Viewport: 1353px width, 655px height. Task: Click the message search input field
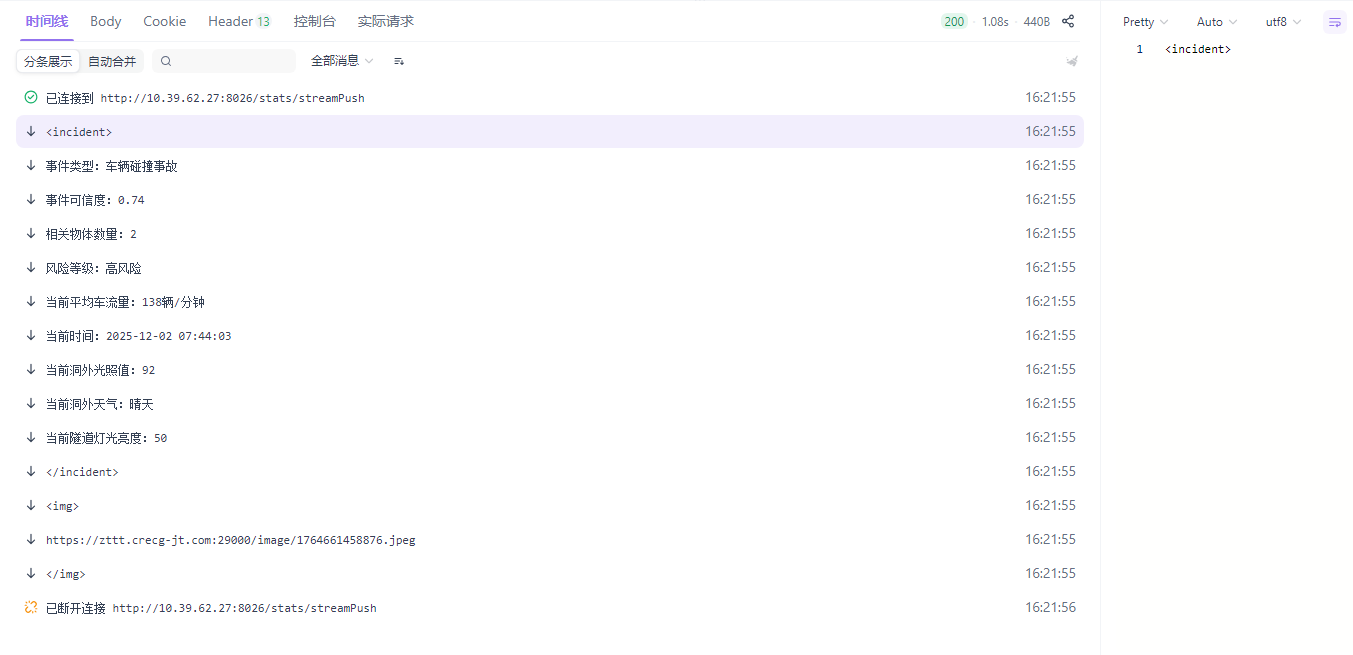coord(225,61)
